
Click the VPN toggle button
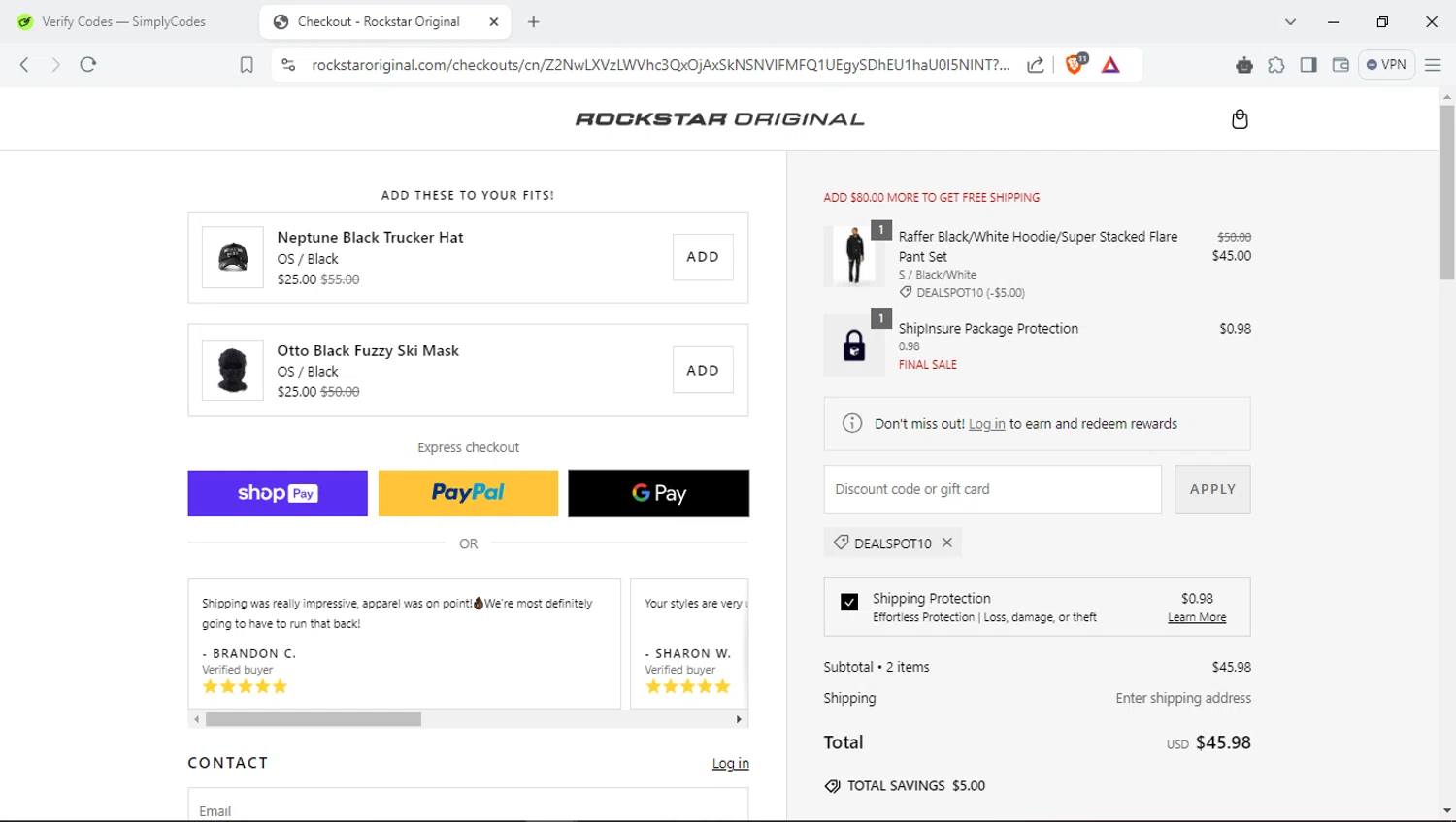pyautogui.click(x=1386, y=65)
